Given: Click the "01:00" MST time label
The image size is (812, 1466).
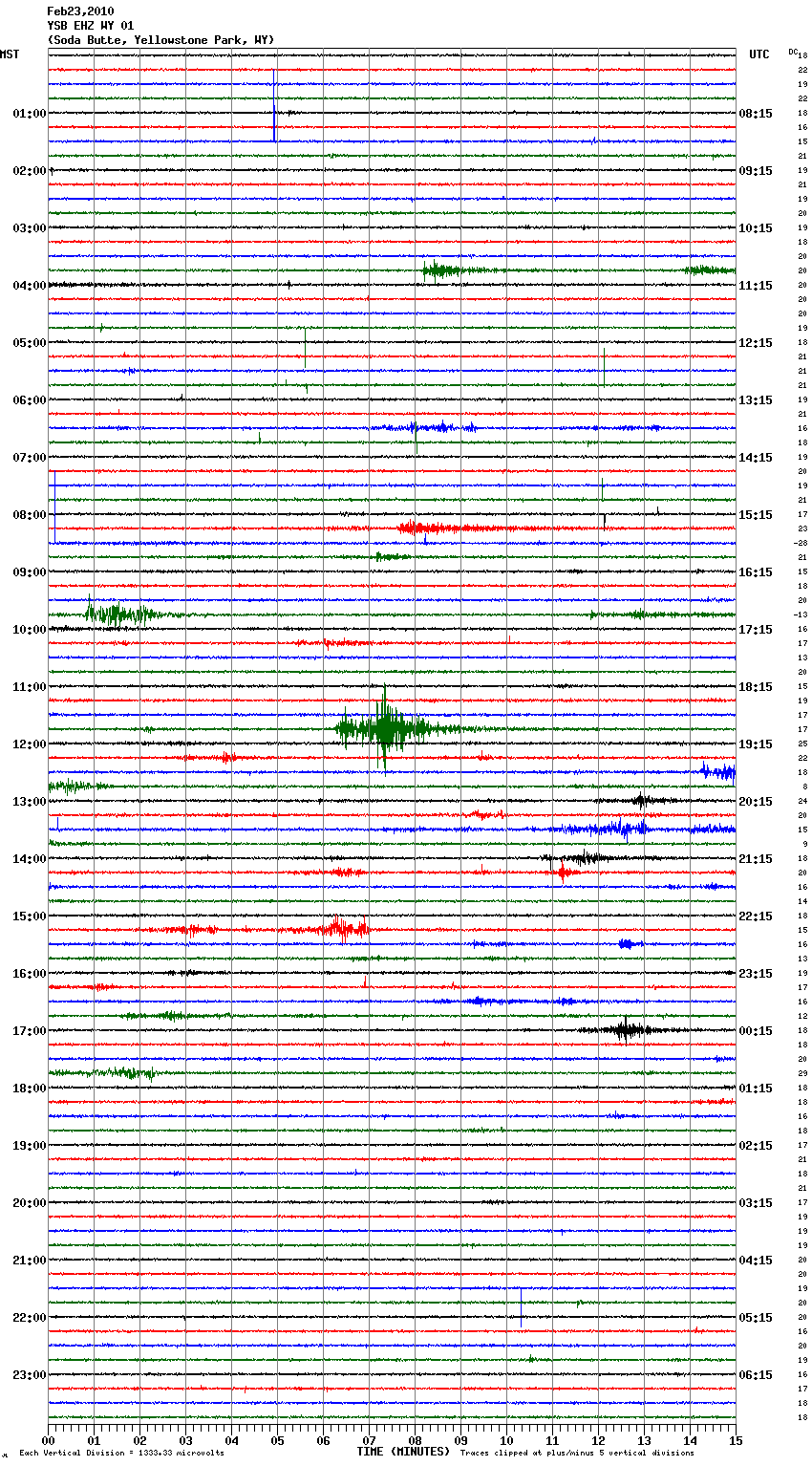Looking at the screenshot, I should pyautogui.click(x=30, y=114).
